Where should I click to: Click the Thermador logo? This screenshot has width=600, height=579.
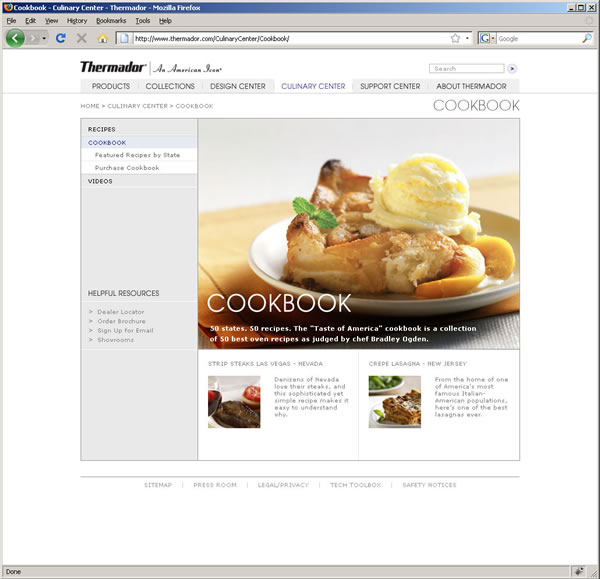tap(113, 68)
